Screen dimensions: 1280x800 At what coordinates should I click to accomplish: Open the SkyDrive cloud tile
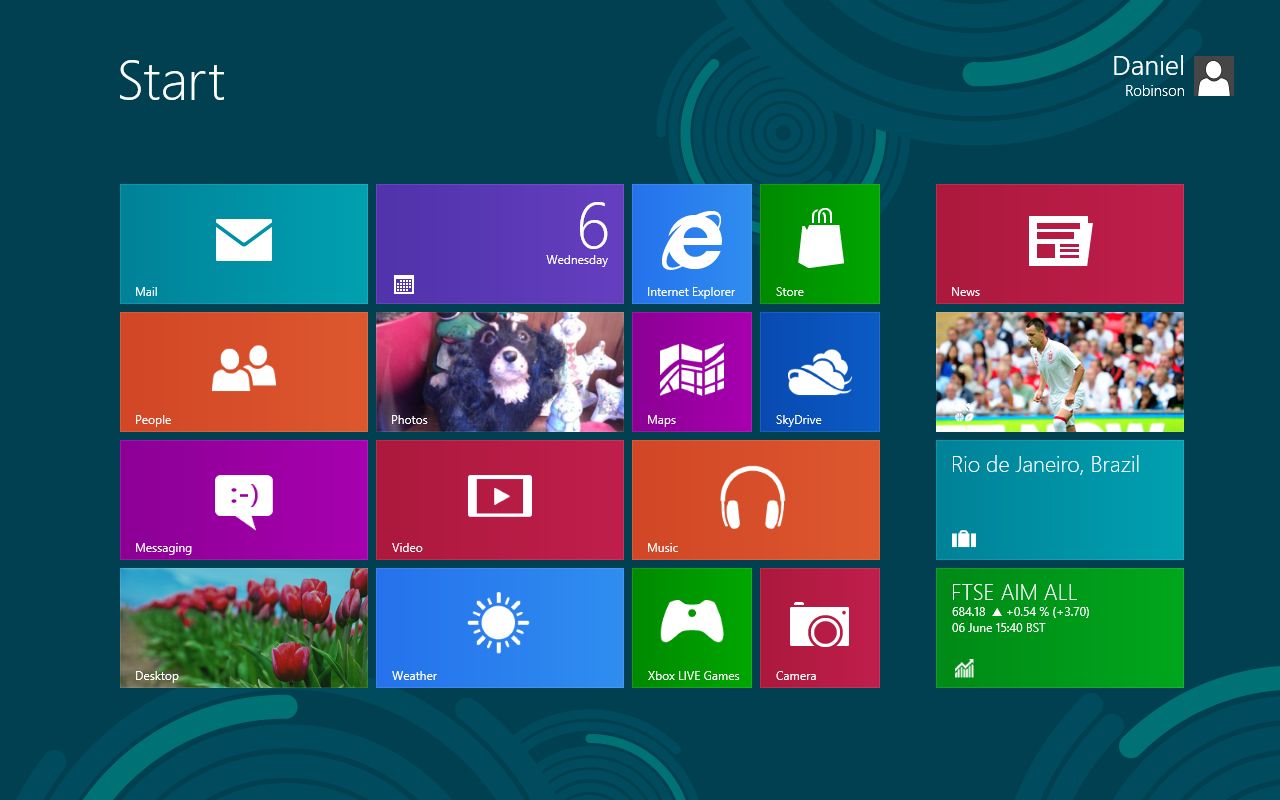pos(820,372)
